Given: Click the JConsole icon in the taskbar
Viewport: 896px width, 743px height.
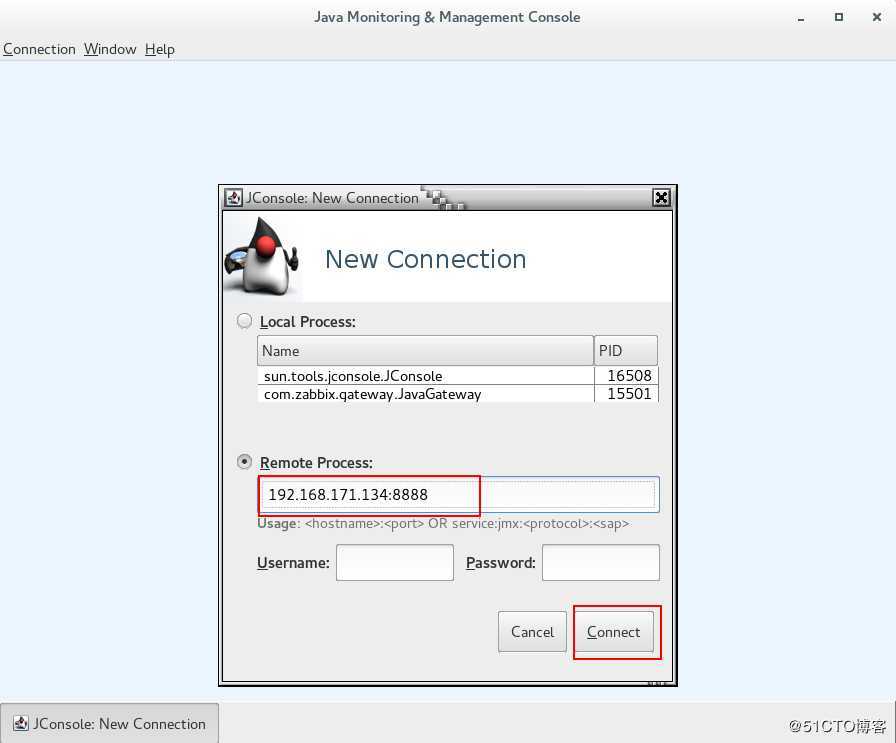Looking at the screenshot, I should coord(21,724).
